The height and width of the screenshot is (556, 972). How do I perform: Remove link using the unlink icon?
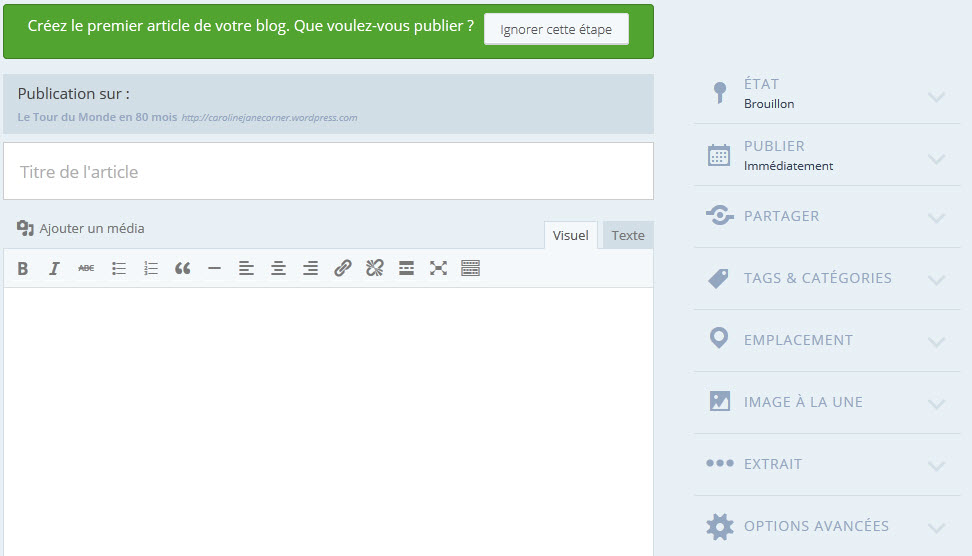click(x=375, y=268)
